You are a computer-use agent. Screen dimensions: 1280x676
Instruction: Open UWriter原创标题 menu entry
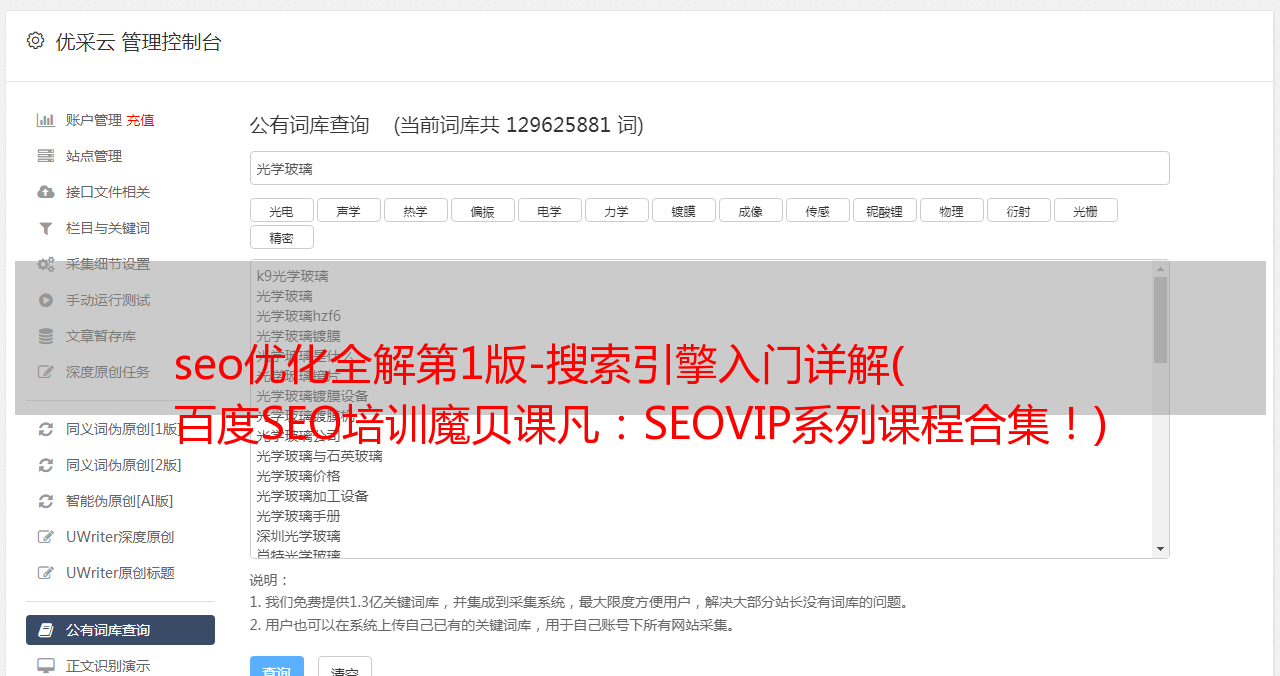click(120, 573)
